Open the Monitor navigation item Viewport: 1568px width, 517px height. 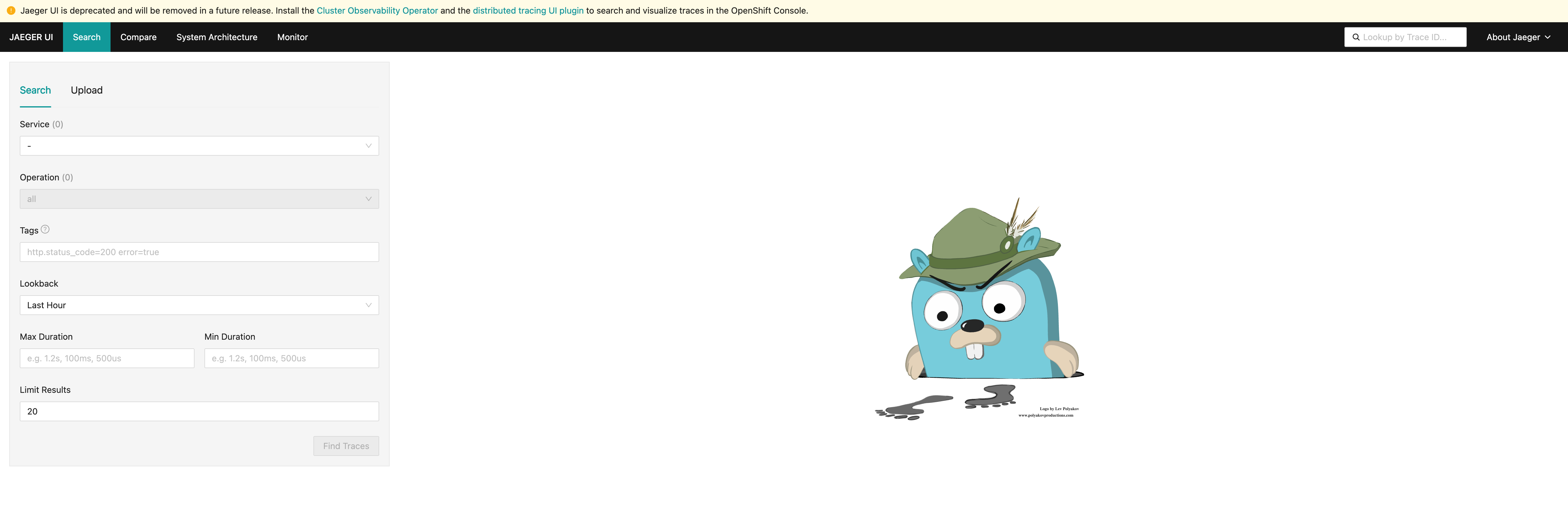point(292,37)
